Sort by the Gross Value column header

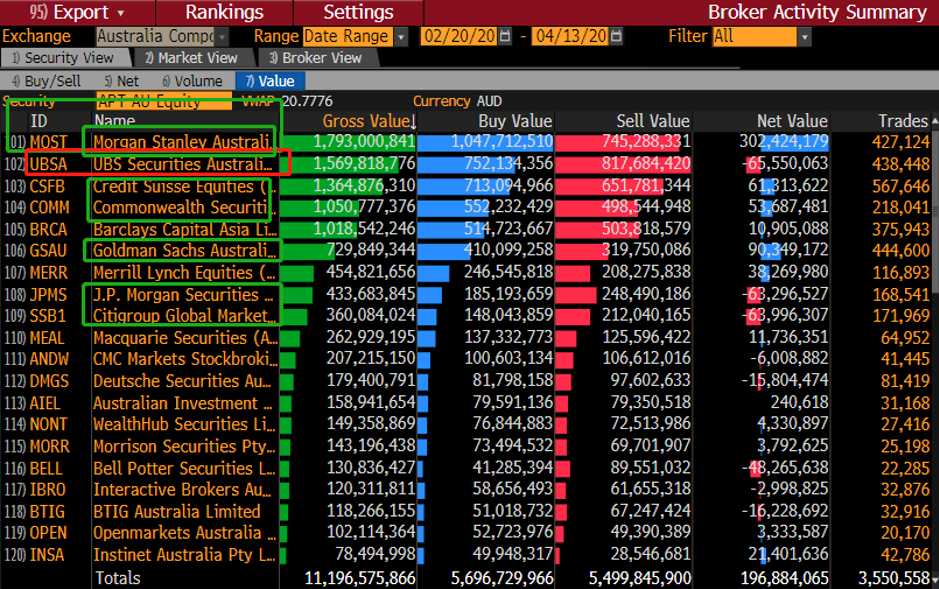point(365,122)
